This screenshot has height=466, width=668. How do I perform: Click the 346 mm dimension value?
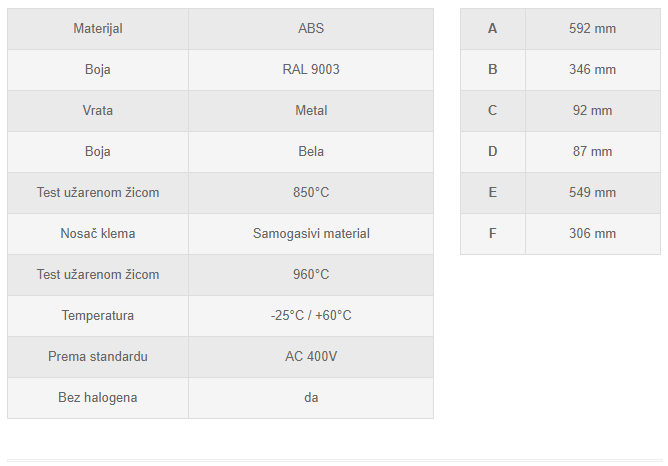593,70
